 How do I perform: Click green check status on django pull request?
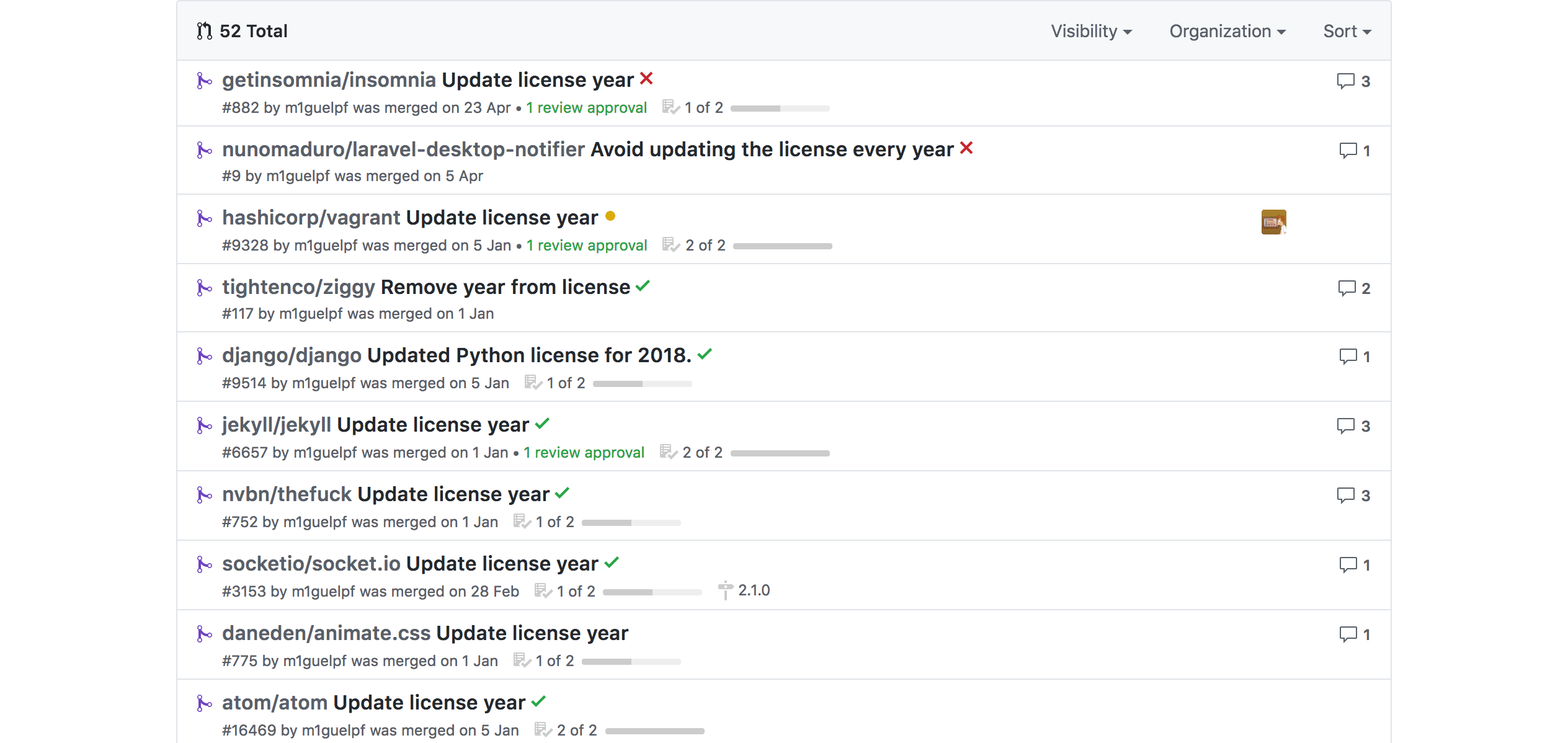[x=705, y=354]
